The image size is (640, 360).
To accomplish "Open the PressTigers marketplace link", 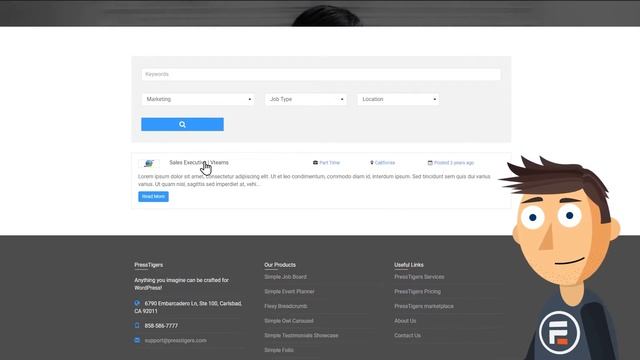I will (424, 306).
